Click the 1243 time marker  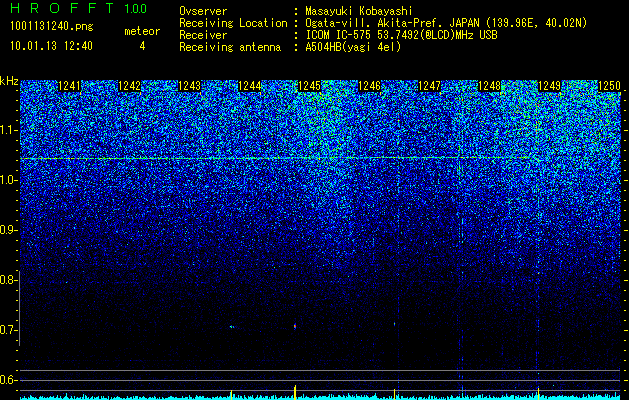[x=189, y=86]
